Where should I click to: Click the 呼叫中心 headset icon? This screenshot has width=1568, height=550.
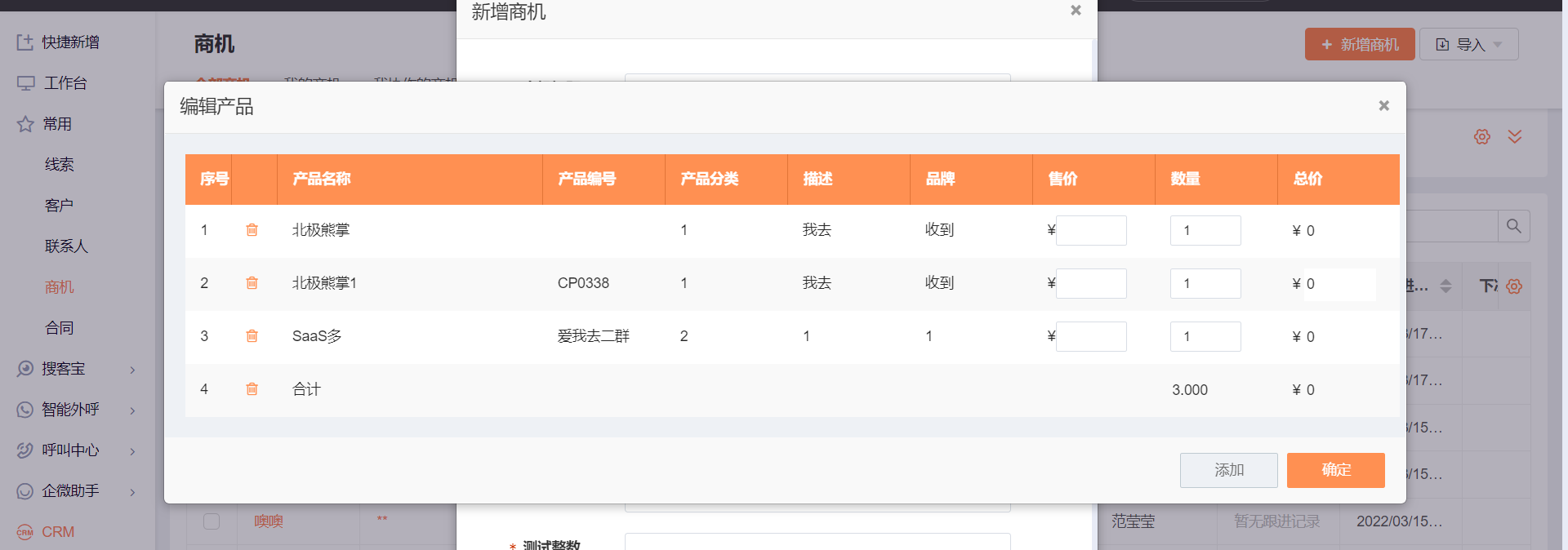25,450
